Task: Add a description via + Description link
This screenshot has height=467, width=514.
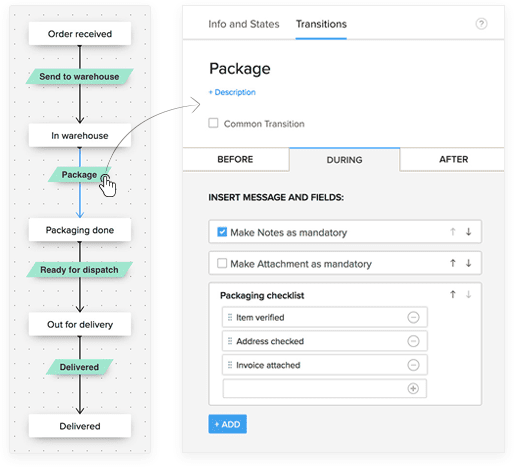Action: (x=232, y=92)
